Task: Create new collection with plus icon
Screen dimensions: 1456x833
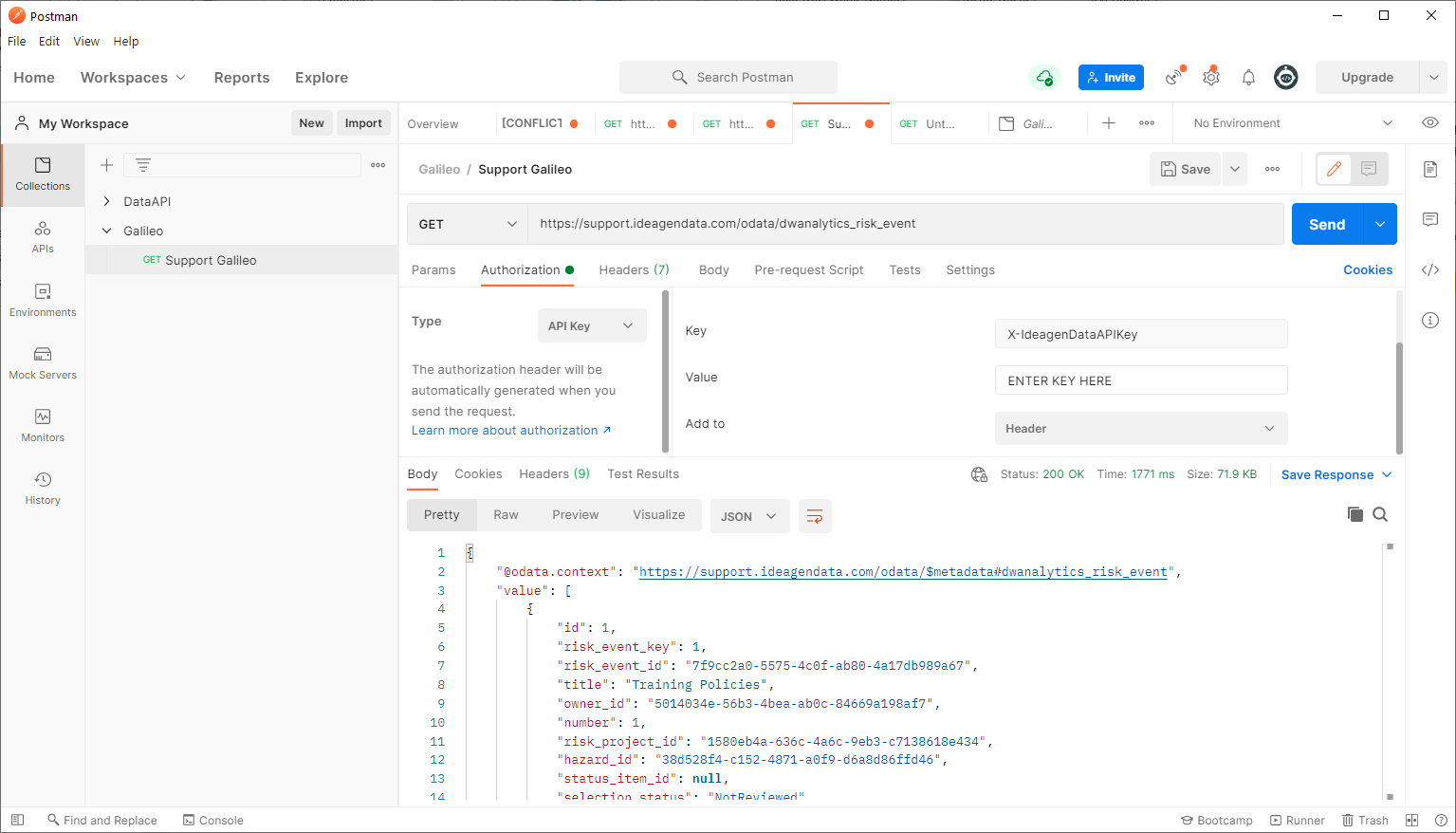Action: [x=107, y=165]
